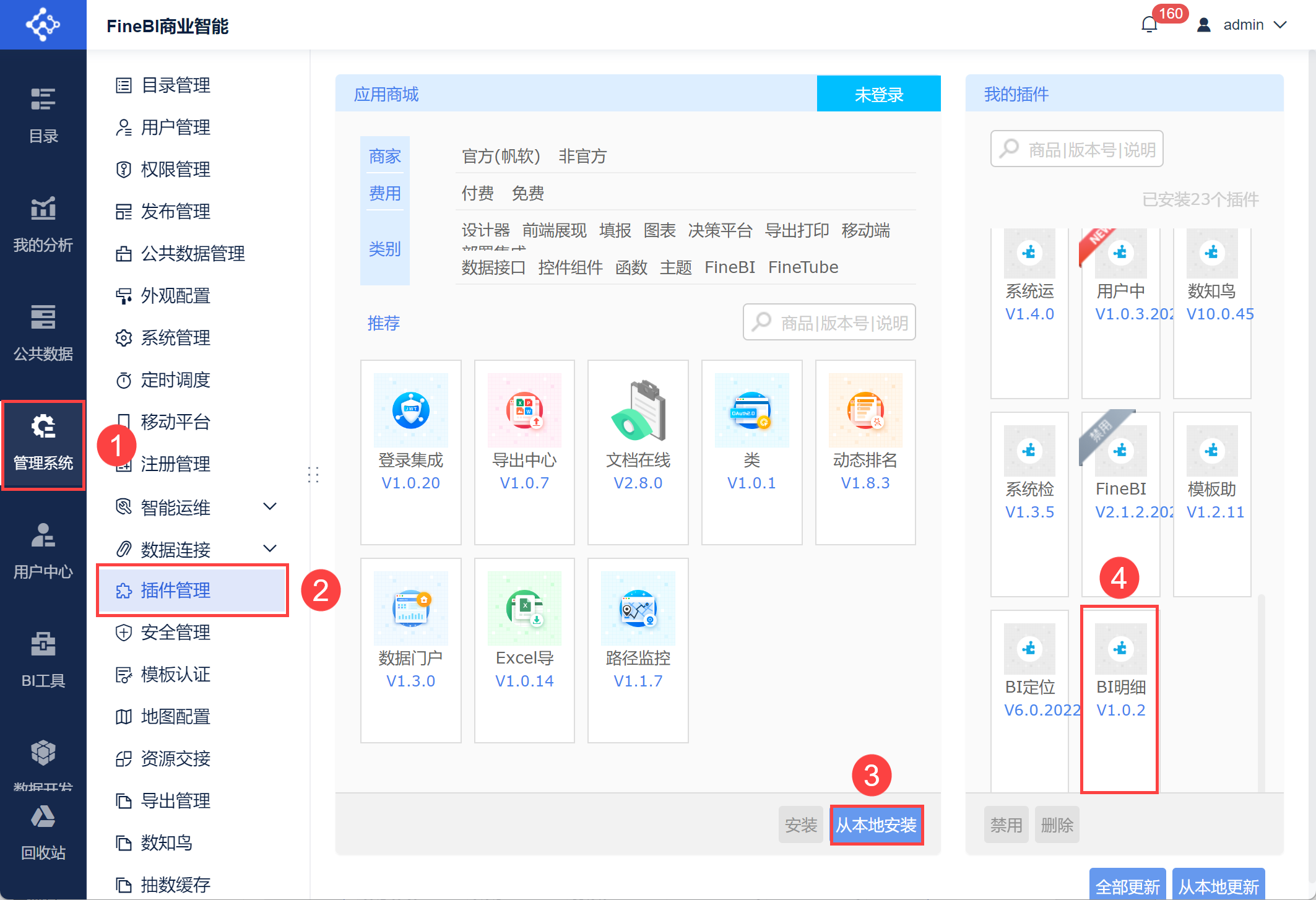Click the 未登录 login button

pyautogui.click(x=879, y=94)
